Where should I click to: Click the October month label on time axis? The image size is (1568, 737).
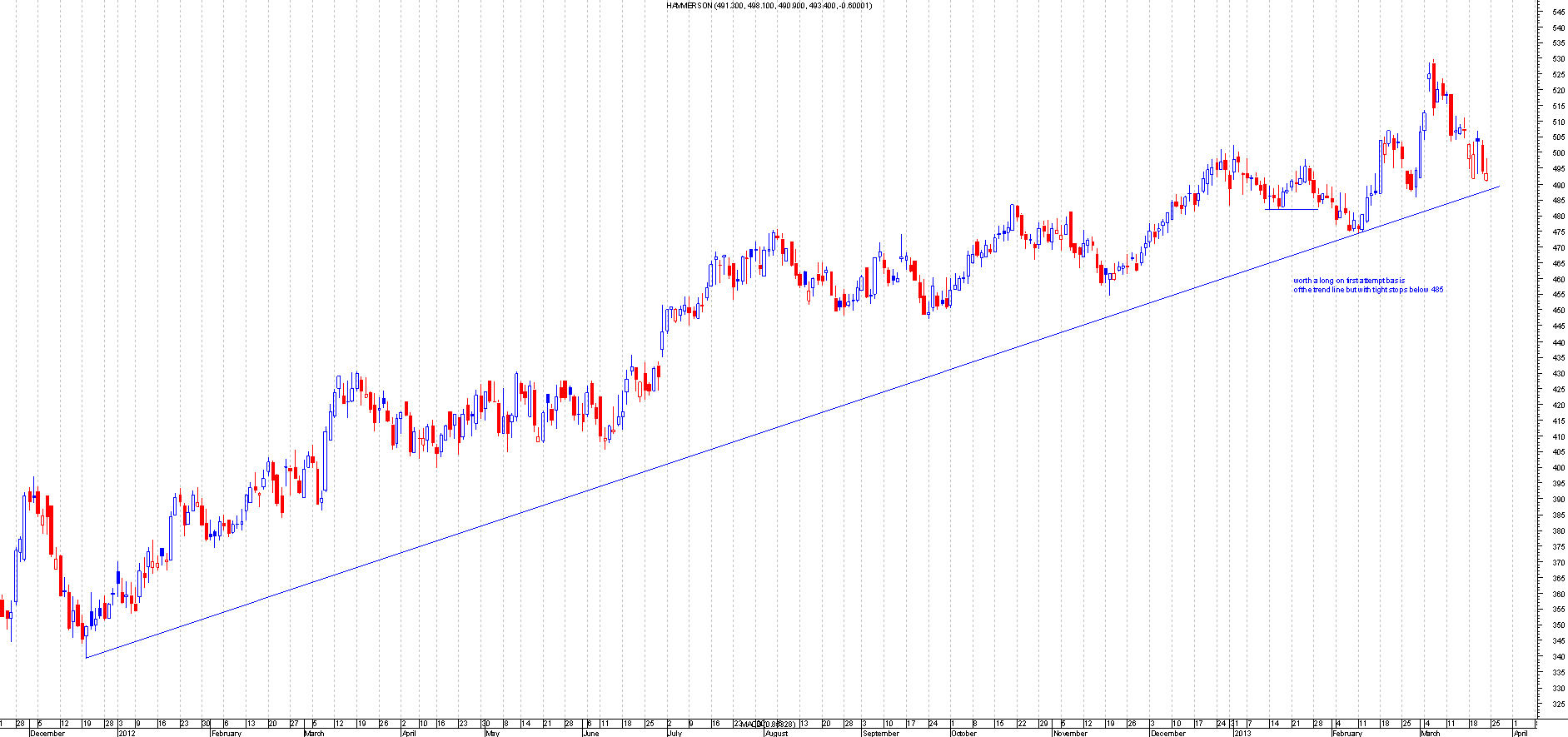click(963, 733)
